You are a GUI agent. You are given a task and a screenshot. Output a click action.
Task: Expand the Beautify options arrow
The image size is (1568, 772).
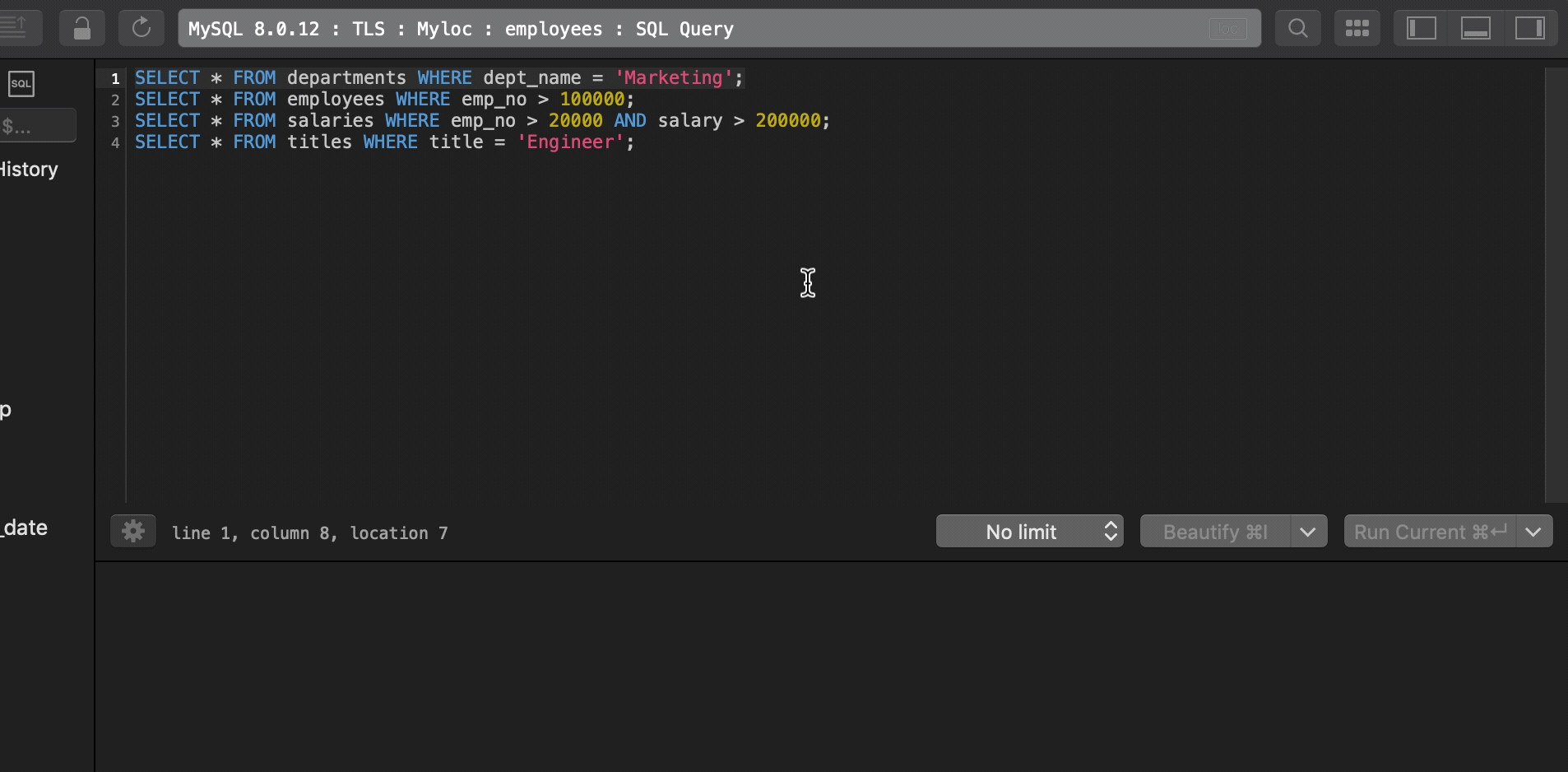click(x=1308, y=532)
